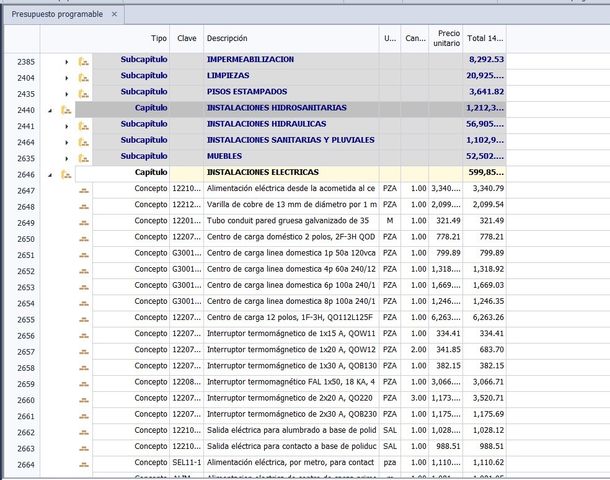This screenshot has width=610, height=480.
Task: Click folder icon of INSTALACIONES ELECTRICAS chapter
Action: [66, 175]
